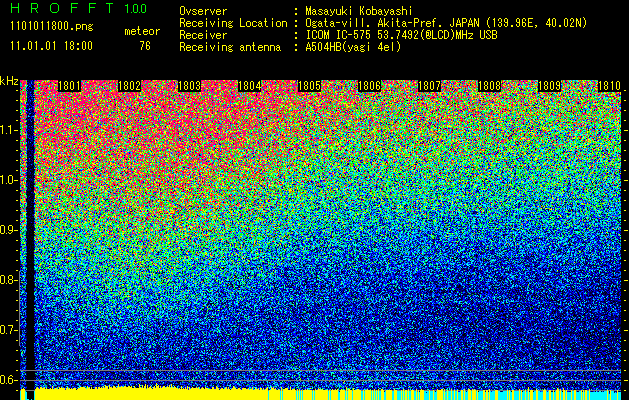
Task: Click the 0.9 frequency axis label
Action: click(9, 230)
